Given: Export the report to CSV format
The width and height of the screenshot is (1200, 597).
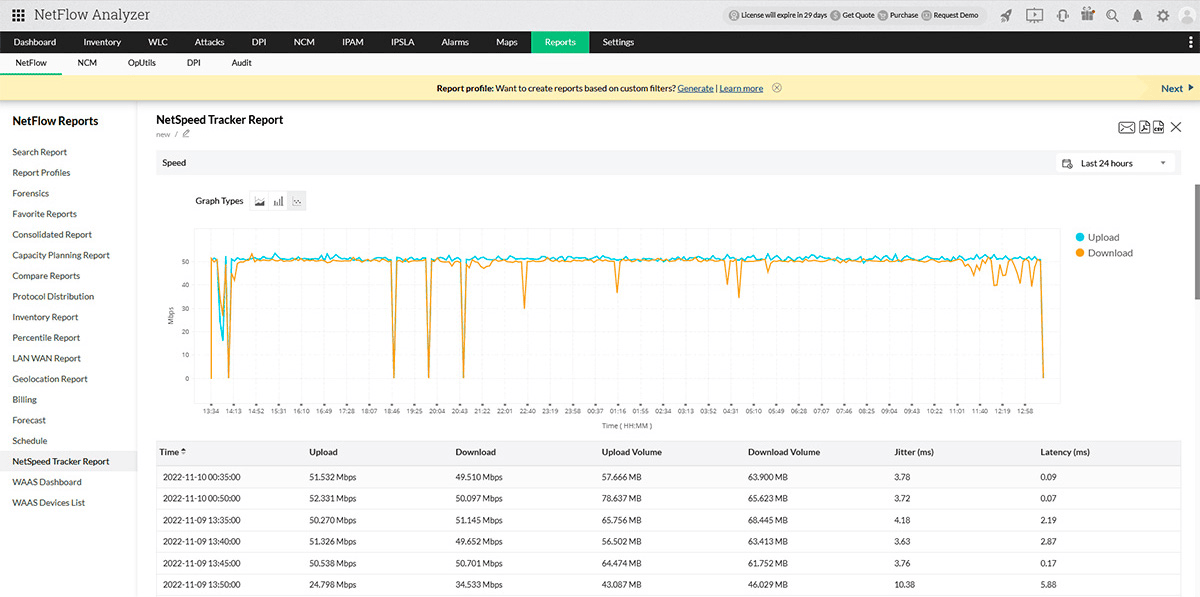Looking at the screenshot, I should [x=1158, y=127].
